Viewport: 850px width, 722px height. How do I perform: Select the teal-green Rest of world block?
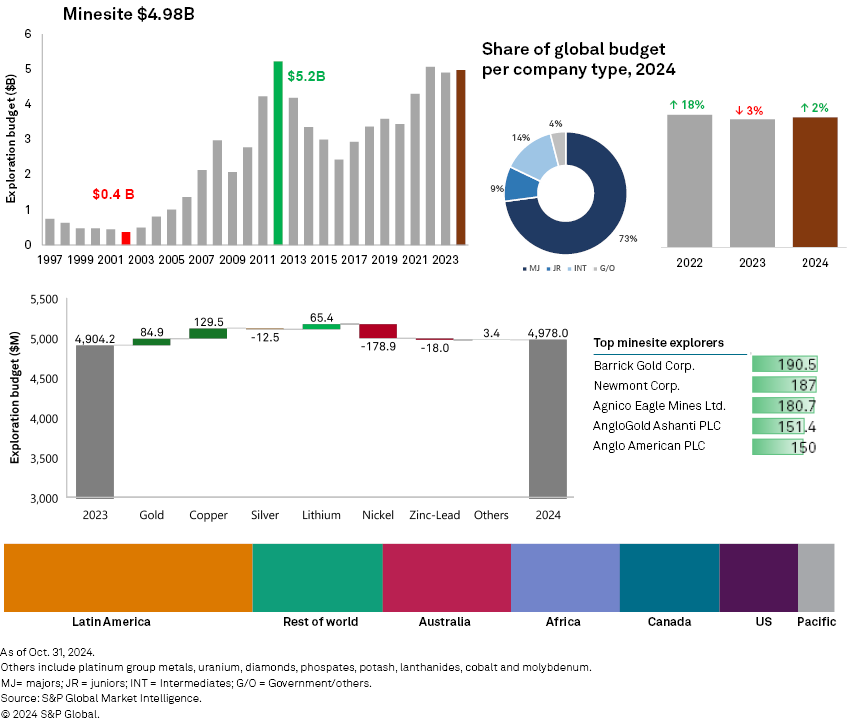317,578
